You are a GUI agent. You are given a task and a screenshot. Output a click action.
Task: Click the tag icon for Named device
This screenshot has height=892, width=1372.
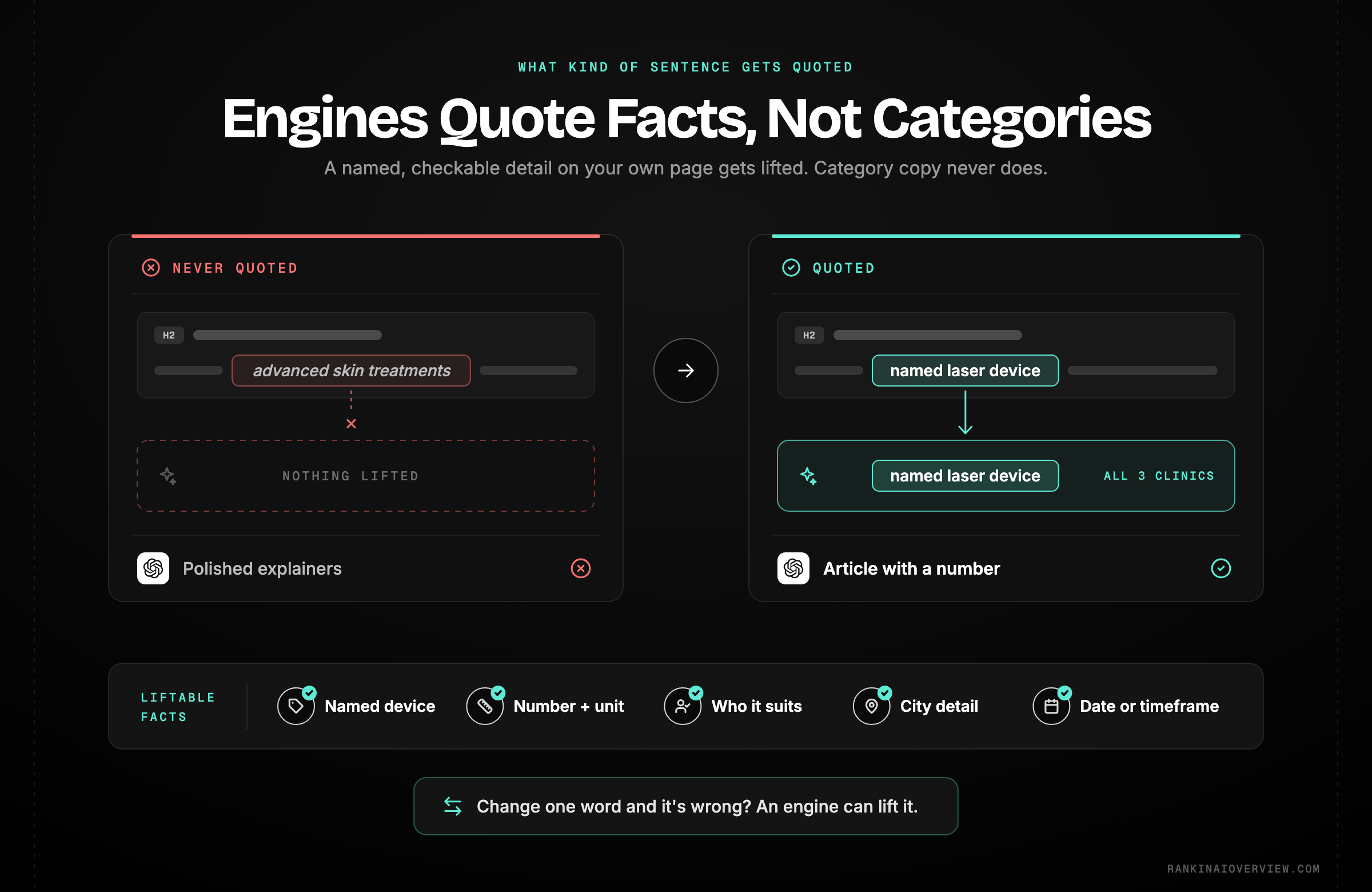tap(296, 706)
